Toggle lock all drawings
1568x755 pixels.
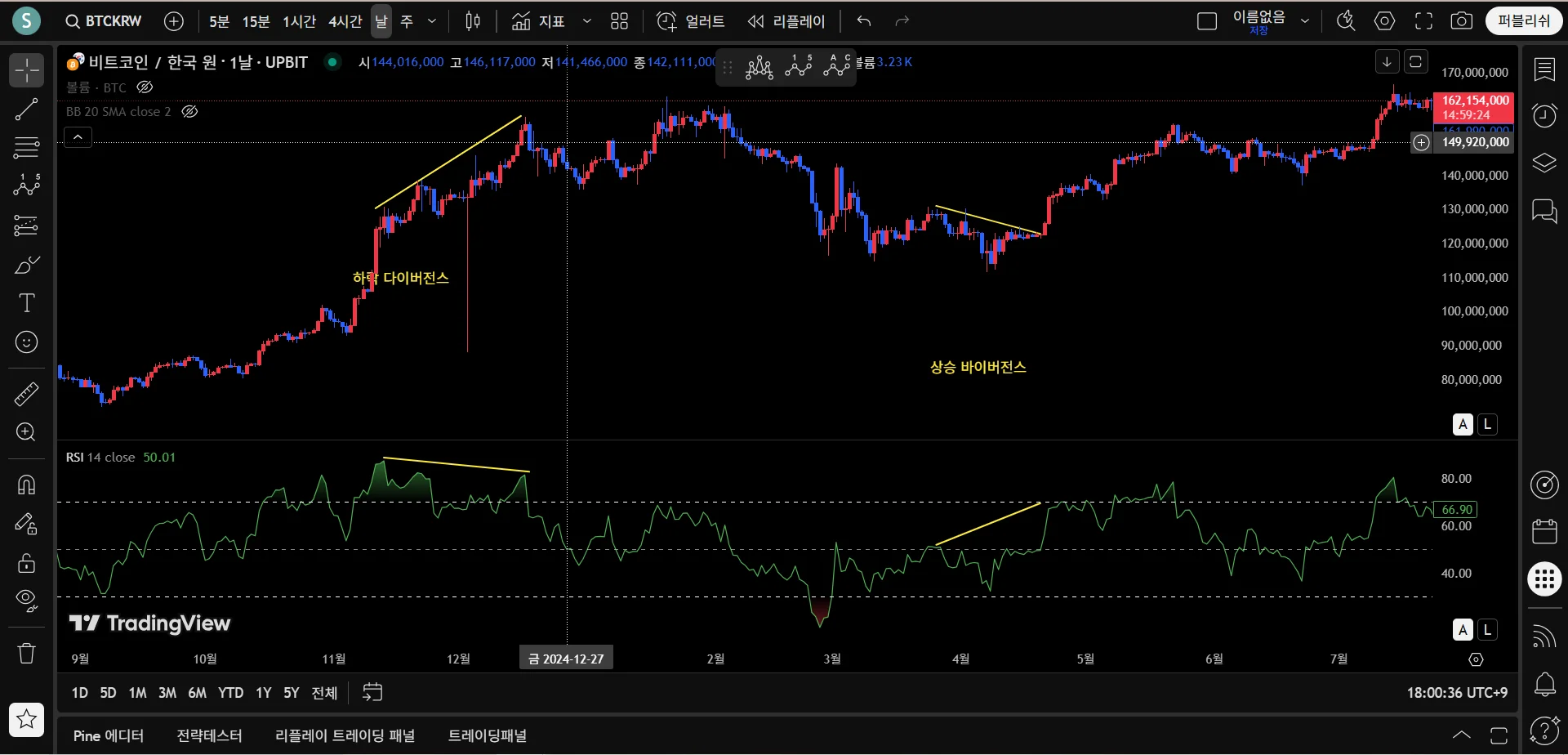point(26,563)
